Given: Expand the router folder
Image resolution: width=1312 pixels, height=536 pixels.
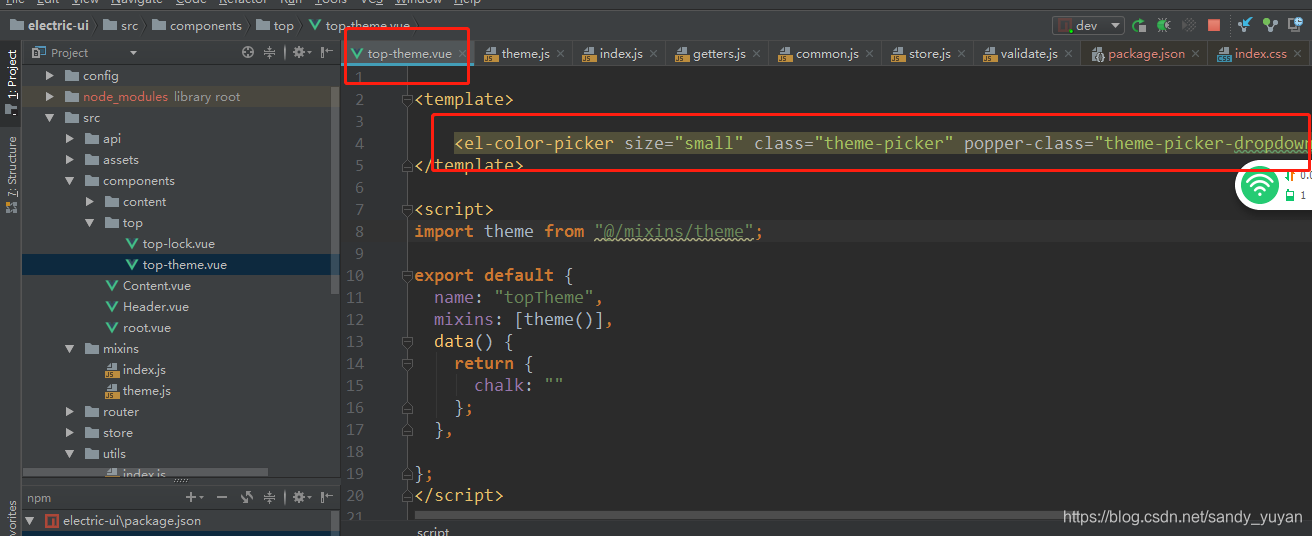Looking at the screenshot, I should pos(69,412).
